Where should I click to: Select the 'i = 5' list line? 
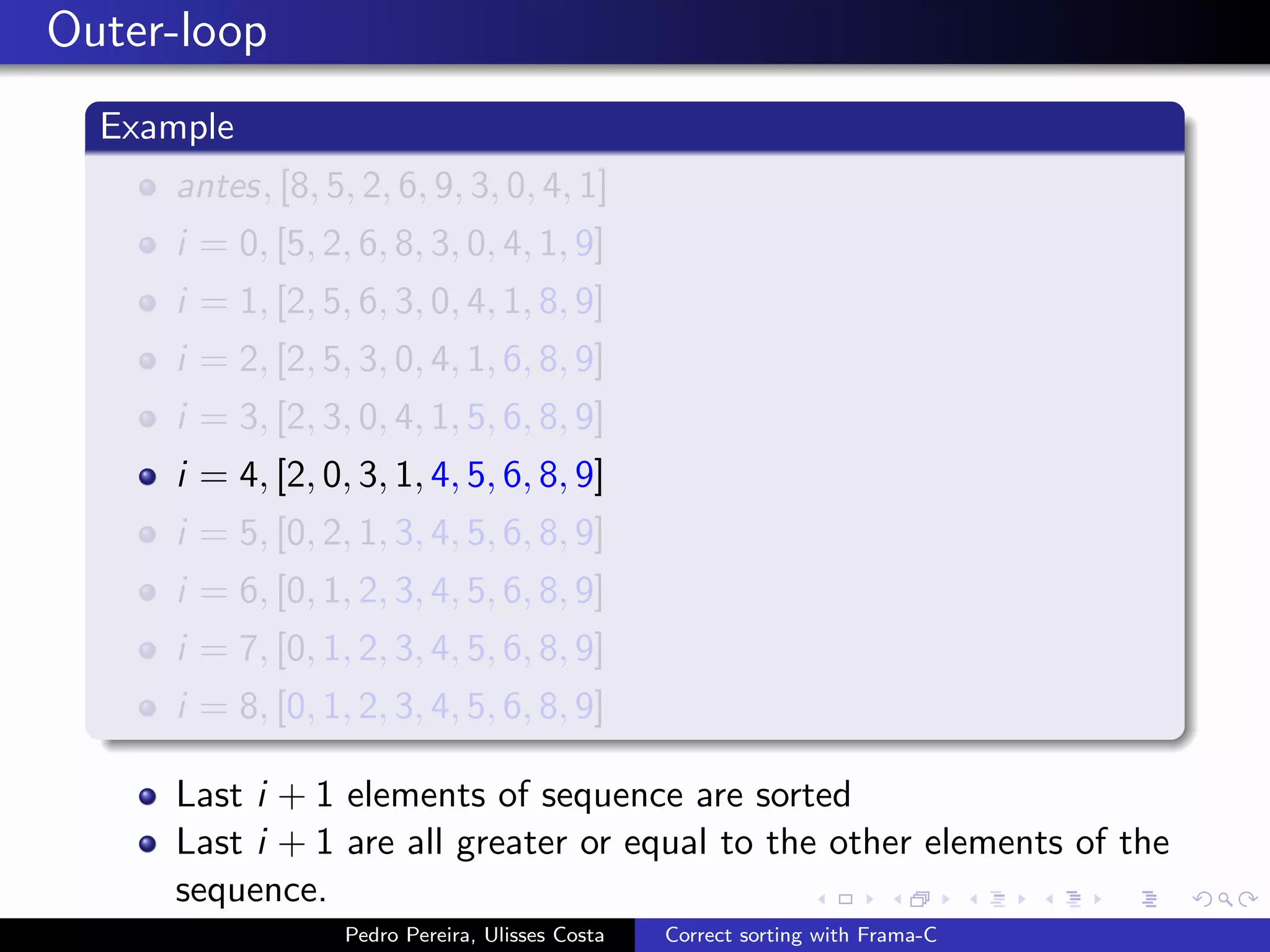point(389,533)
